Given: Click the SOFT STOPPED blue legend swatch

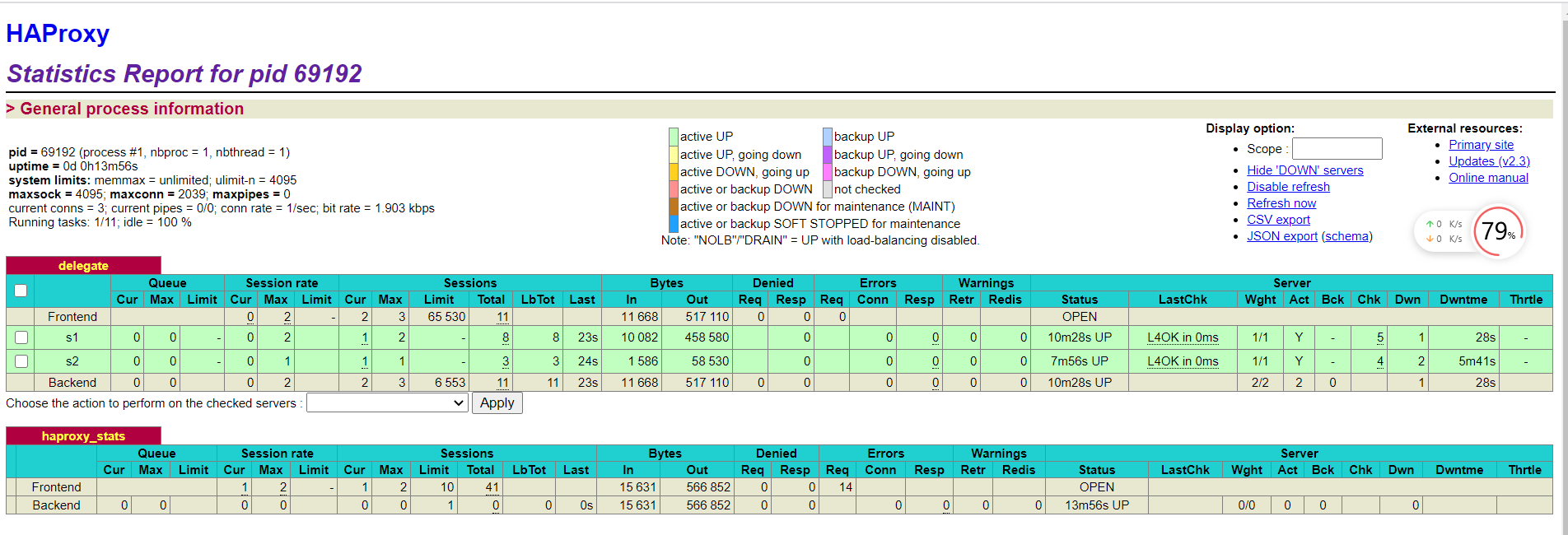Looking at the screenshot, I should [x=674, y=224].
